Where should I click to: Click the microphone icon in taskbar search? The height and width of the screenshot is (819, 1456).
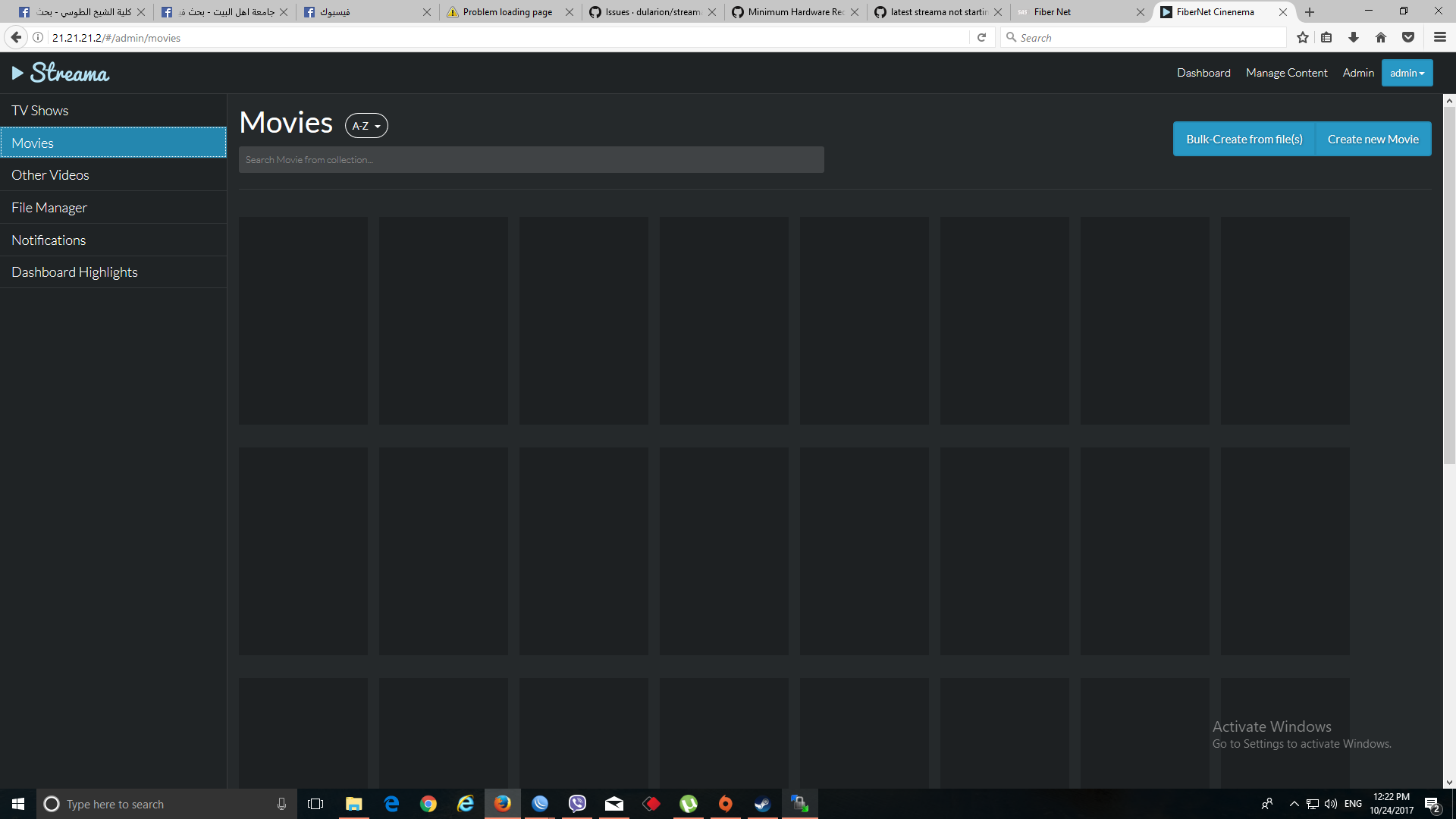(x=281, y=804)
